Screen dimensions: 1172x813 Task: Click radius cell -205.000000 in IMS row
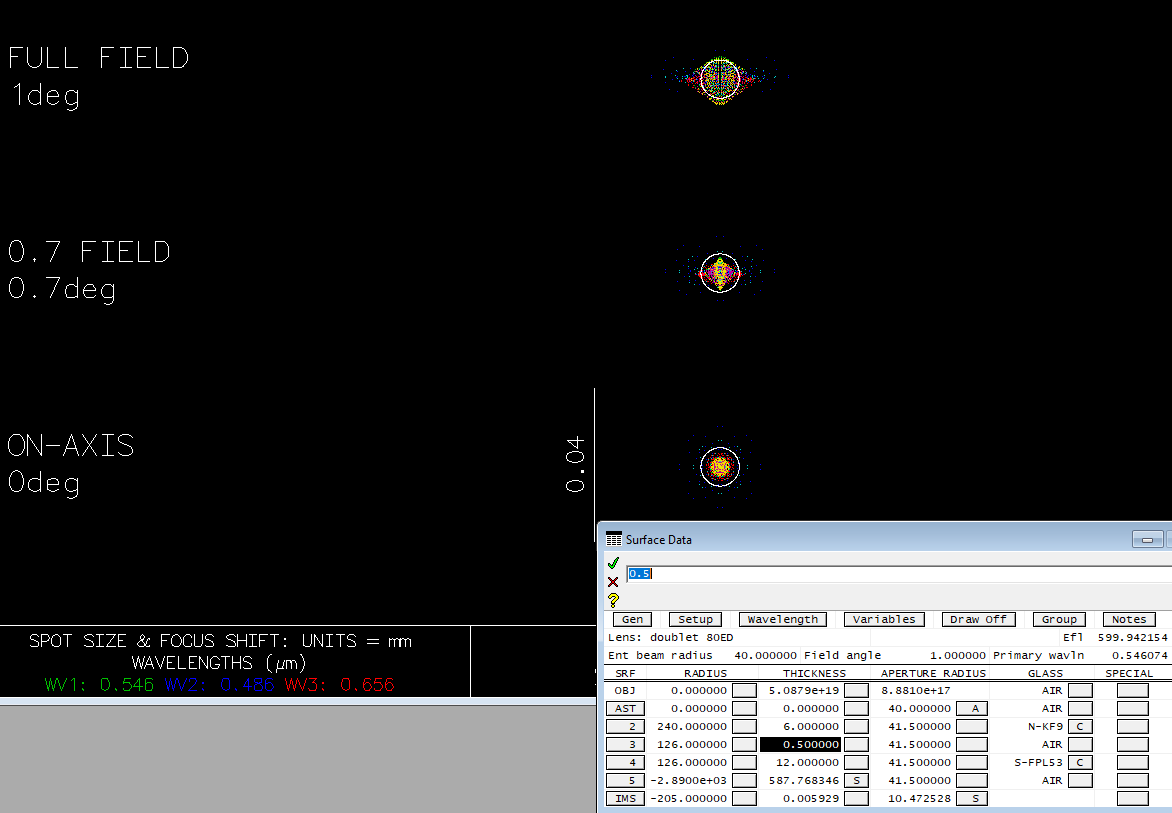click(x=688, y=798)
